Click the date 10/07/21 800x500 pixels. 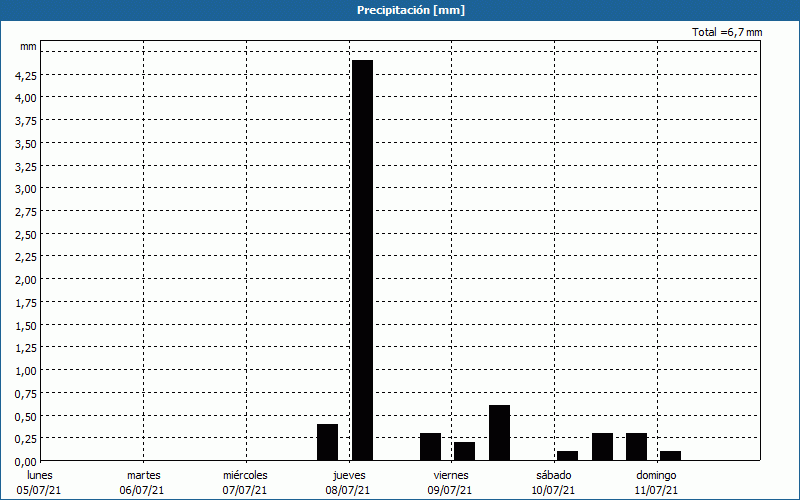point(553,490)
